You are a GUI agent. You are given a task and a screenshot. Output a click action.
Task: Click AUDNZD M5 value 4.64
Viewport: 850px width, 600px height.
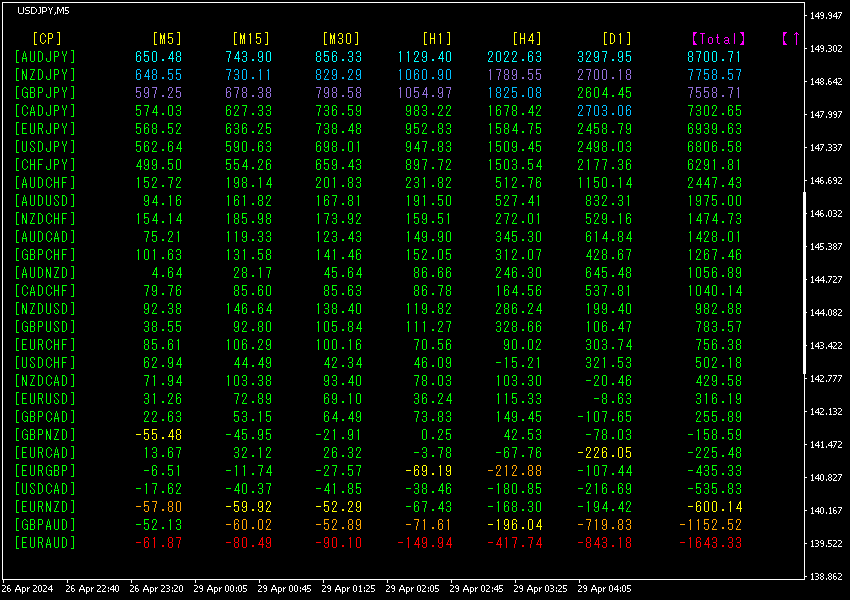pos(166,273)
